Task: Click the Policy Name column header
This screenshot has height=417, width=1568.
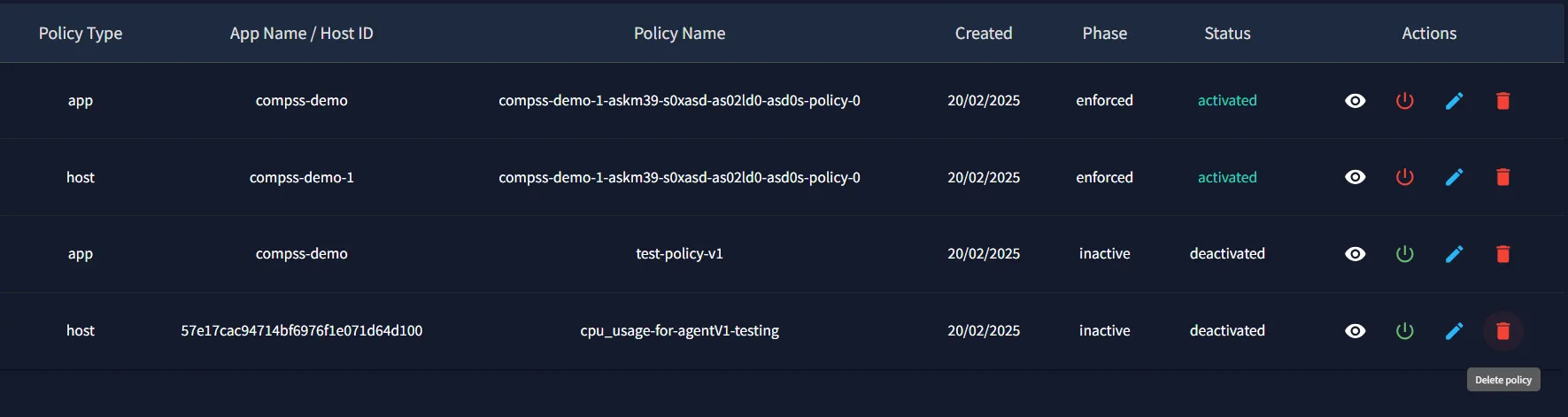Action: [x=679, y=33]
